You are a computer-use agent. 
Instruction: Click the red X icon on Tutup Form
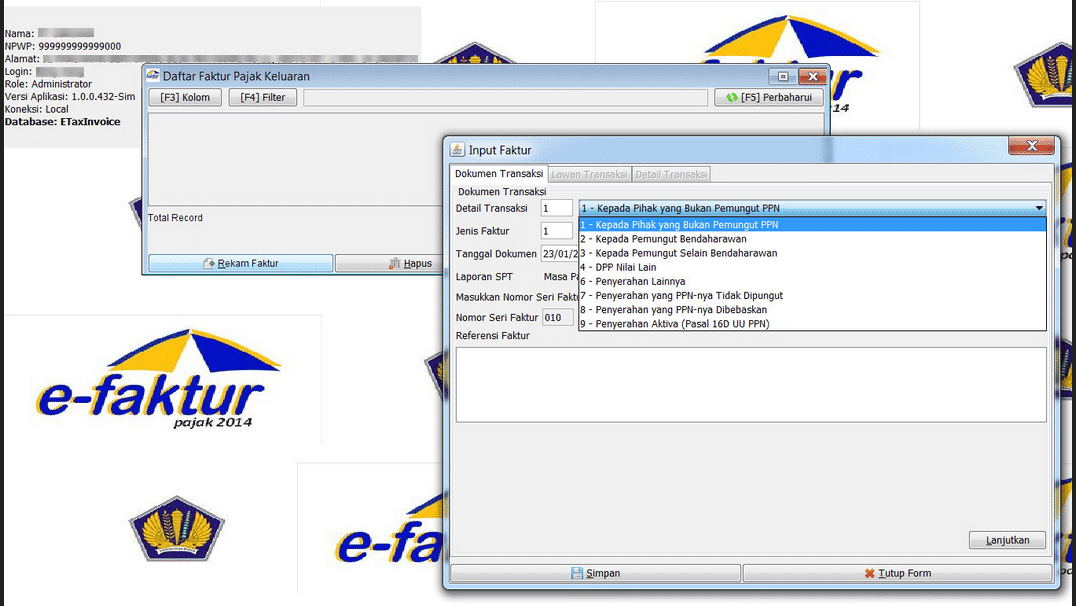click(x=869, y=573)
